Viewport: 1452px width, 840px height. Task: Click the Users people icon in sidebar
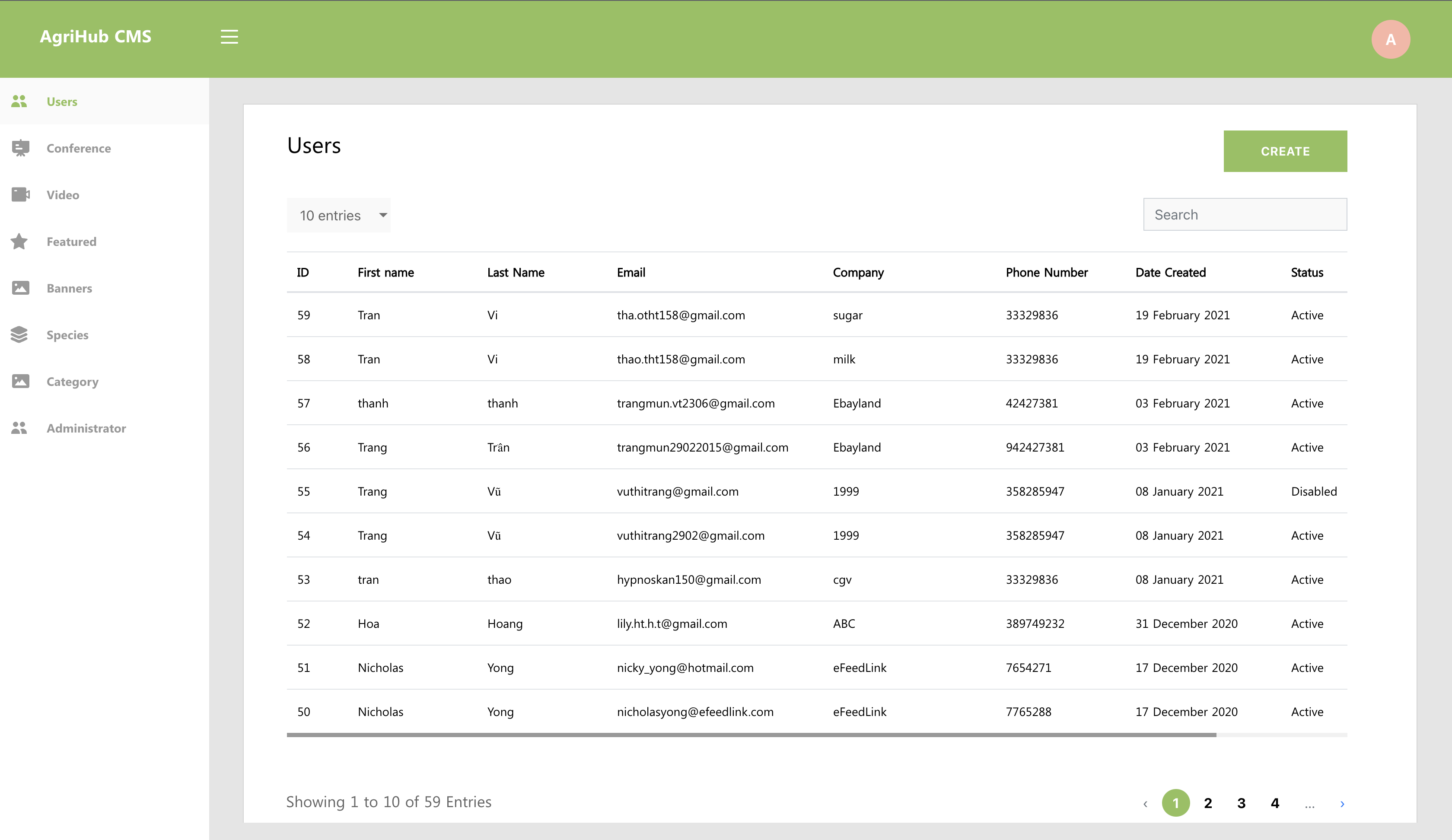click(19, 102)
